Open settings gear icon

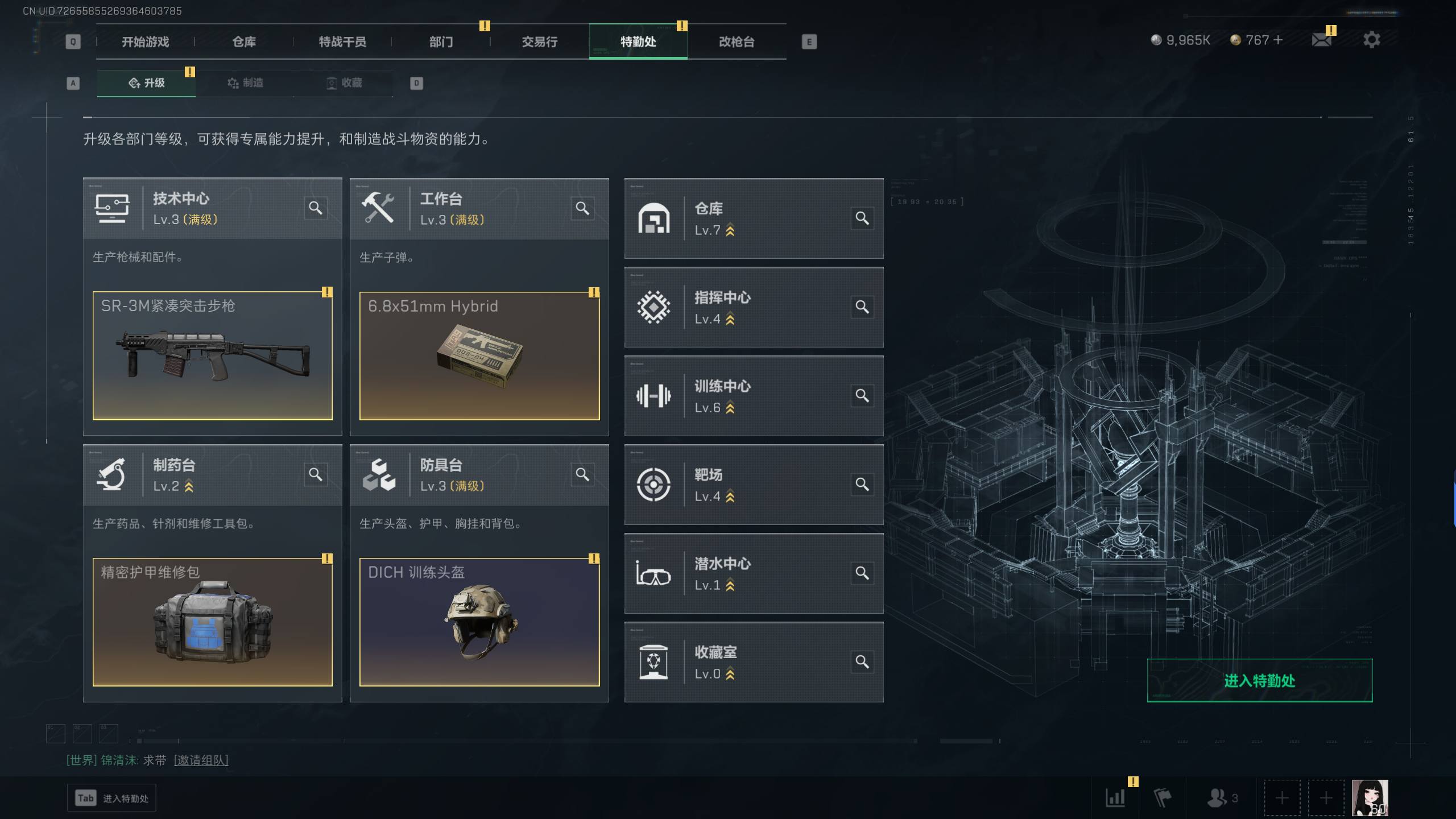point(1371,40)
